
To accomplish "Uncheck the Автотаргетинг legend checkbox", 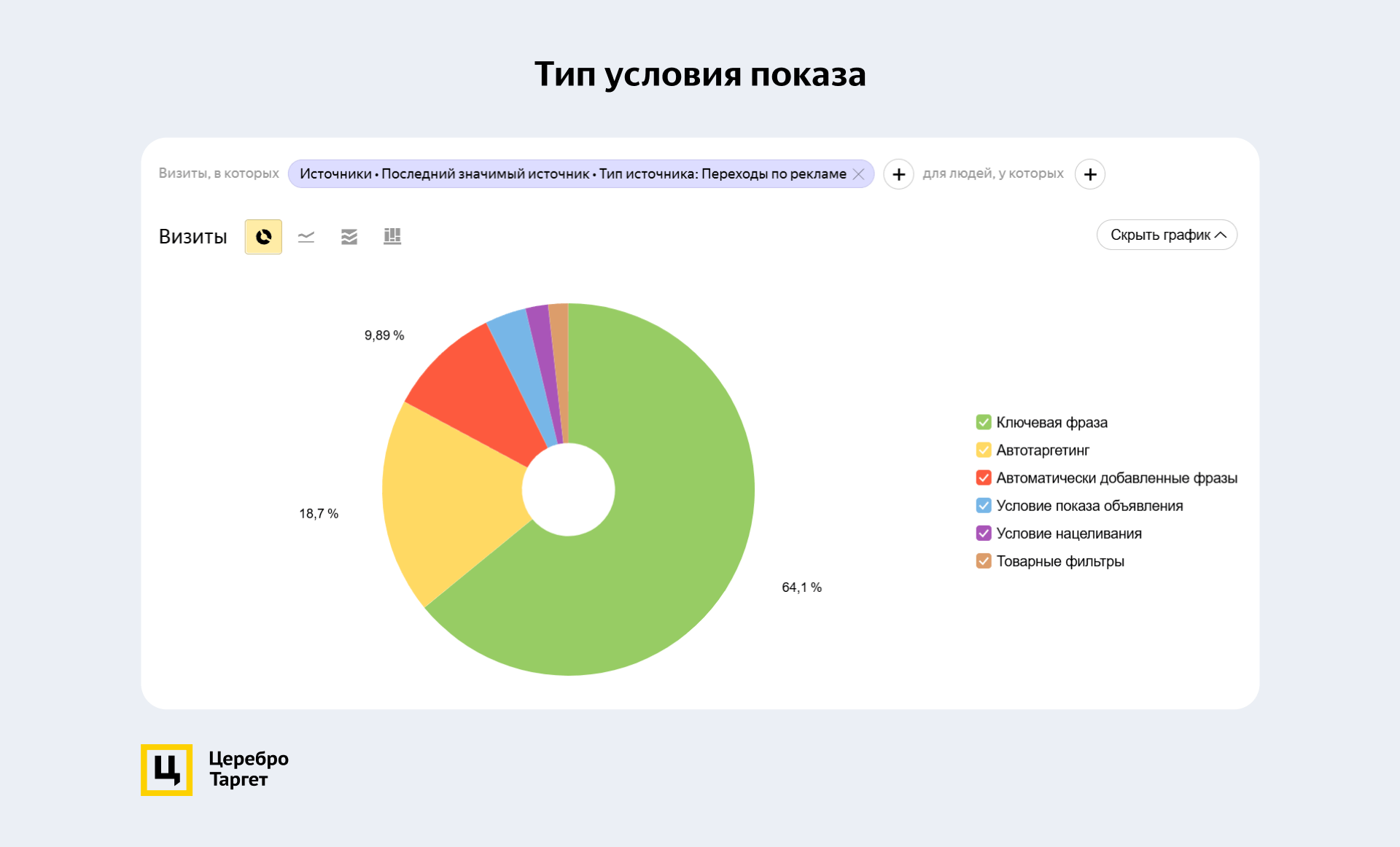I will [x=984, y=450].
